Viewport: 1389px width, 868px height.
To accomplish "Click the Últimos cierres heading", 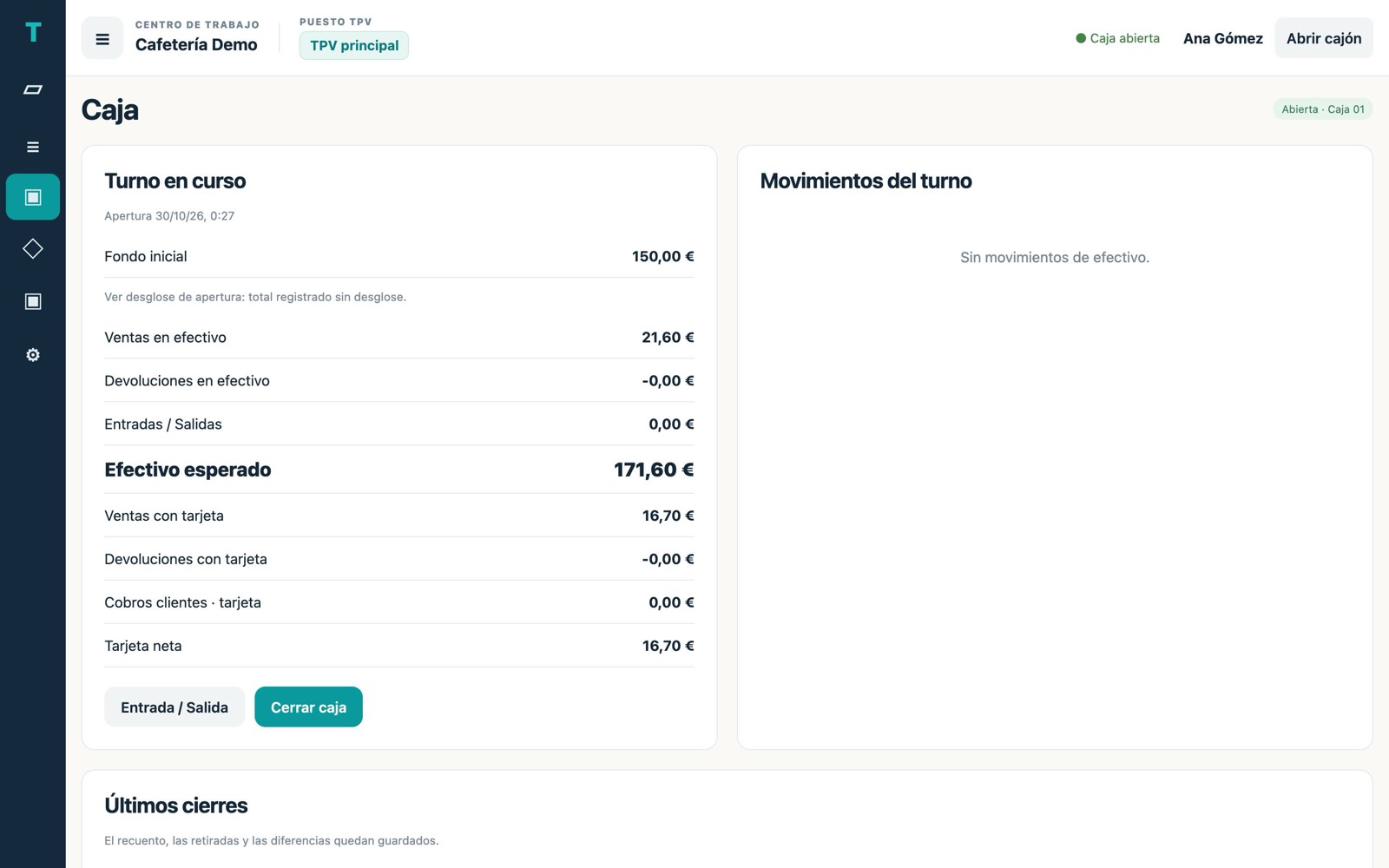I will click(176, 806).
